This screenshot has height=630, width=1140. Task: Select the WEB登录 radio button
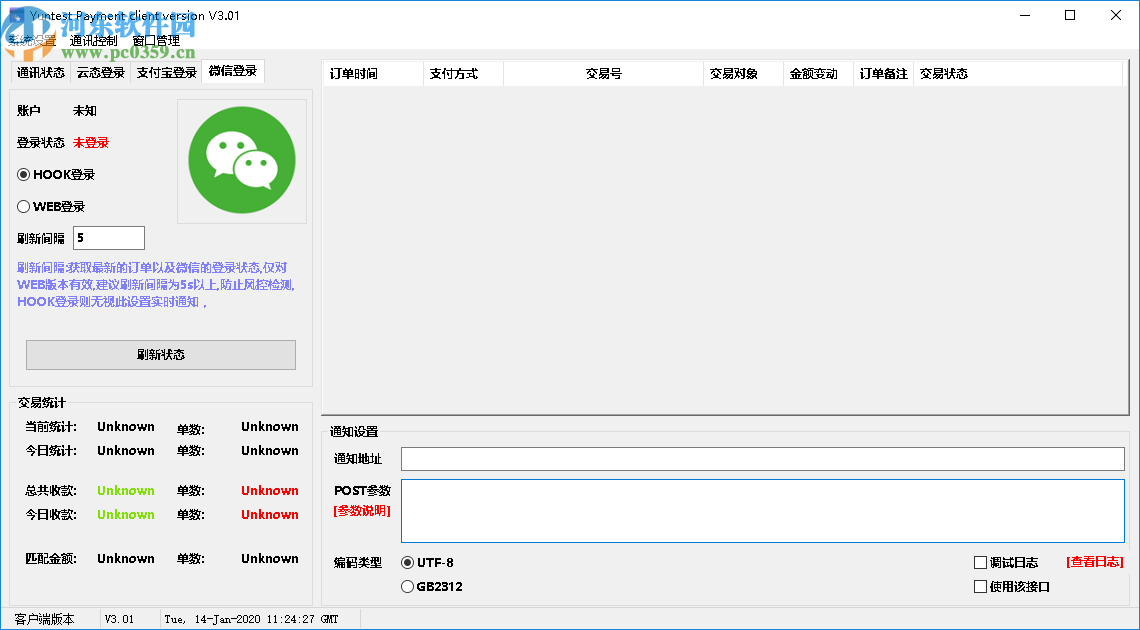[22, 206]
